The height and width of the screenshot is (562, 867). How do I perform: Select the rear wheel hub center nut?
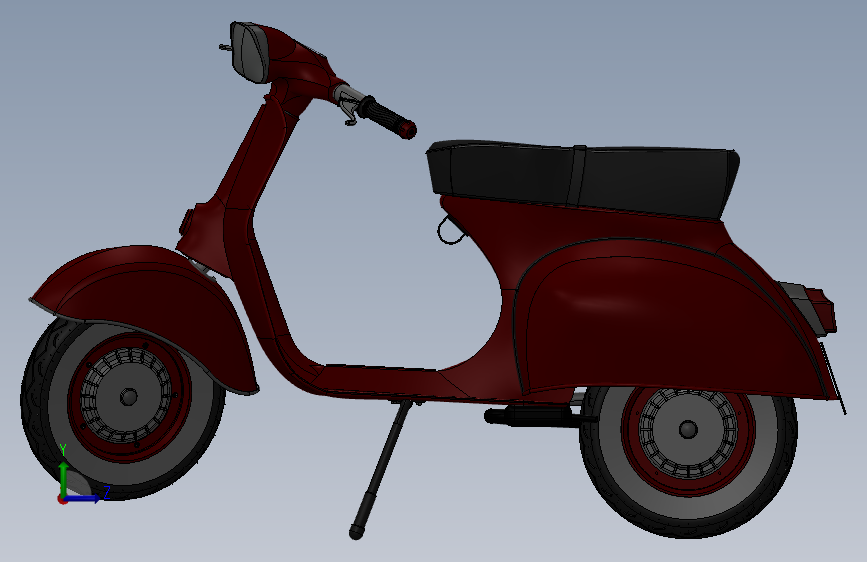click(688, 429)
